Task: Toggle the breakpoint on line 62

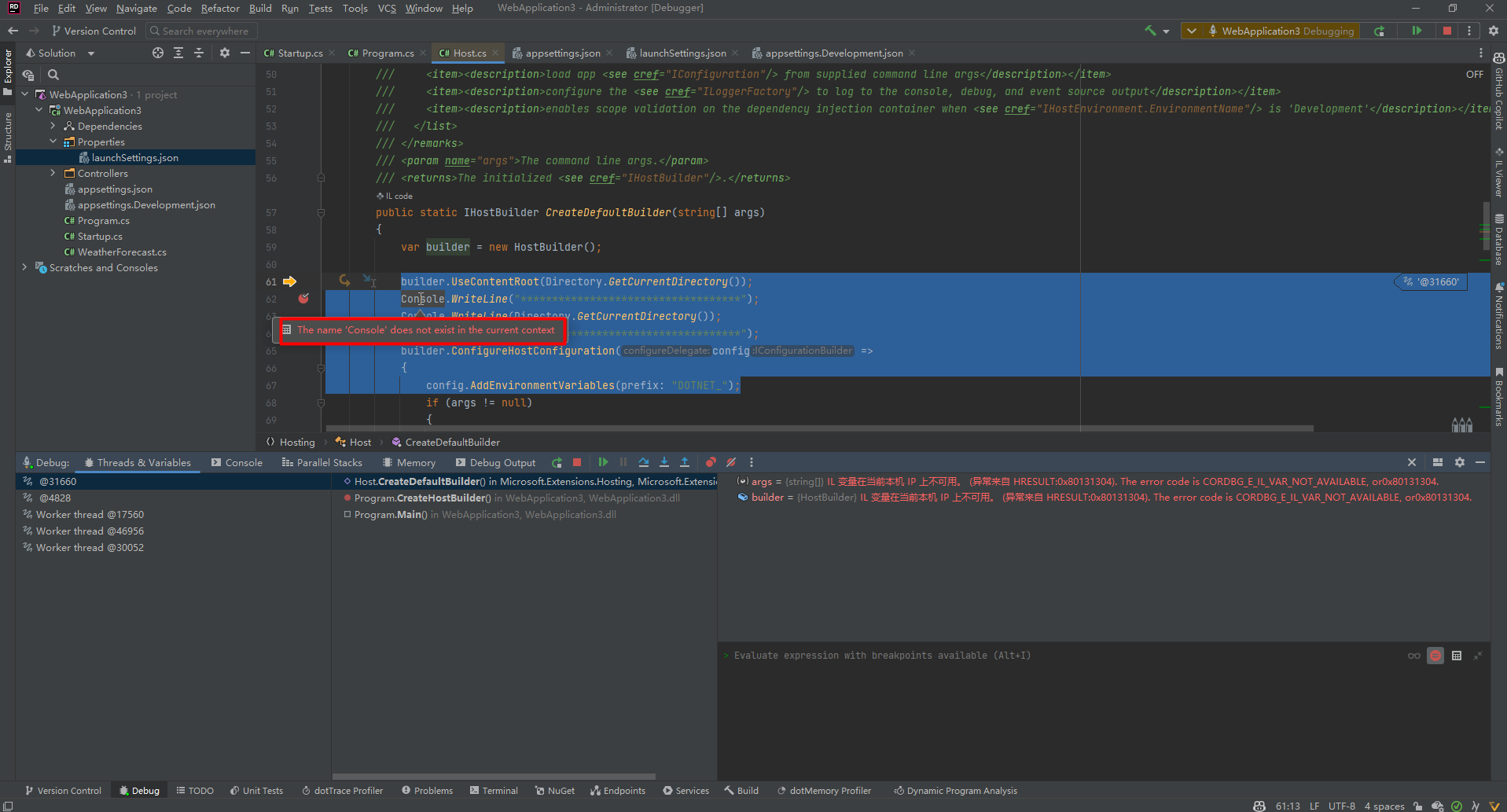Action: [303, 299]
